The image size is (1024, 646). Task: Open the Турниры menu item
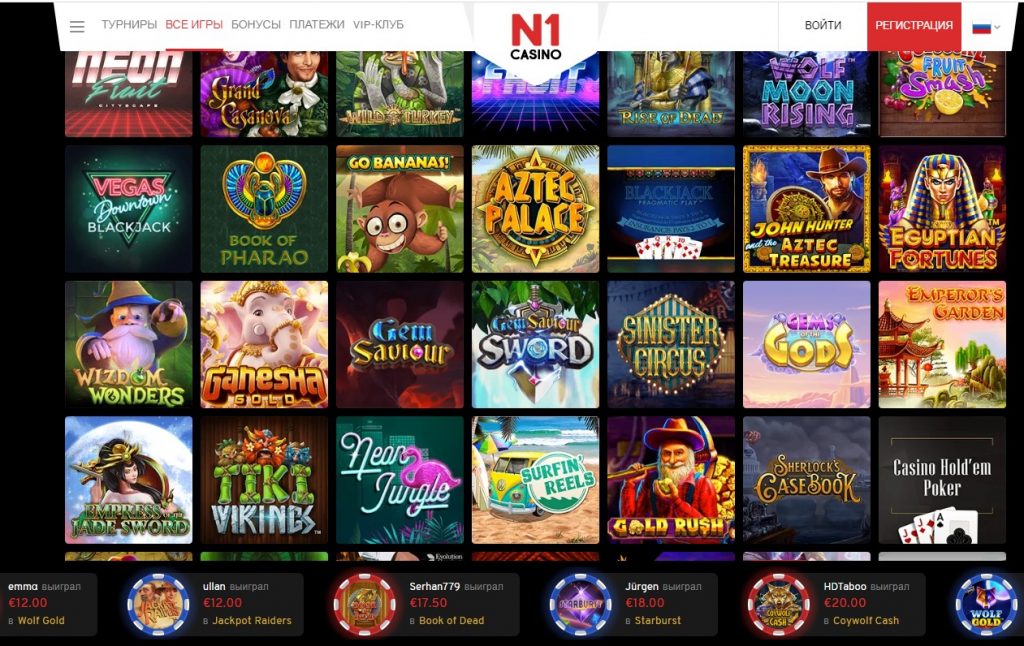pyautogui.click(x=129, y=25)
